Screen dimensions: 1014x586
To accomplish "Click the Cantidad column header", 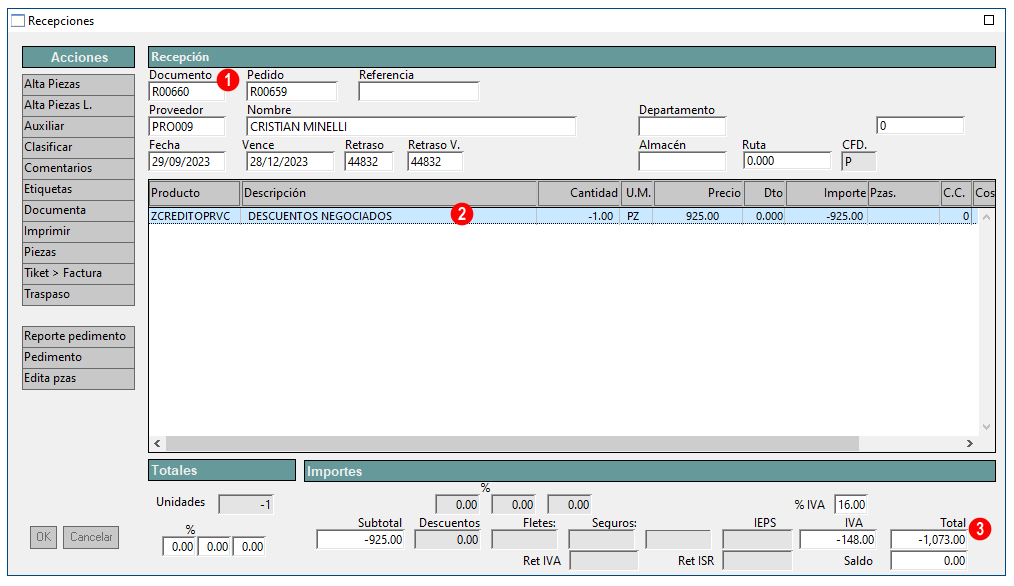I will click(579, 193).
